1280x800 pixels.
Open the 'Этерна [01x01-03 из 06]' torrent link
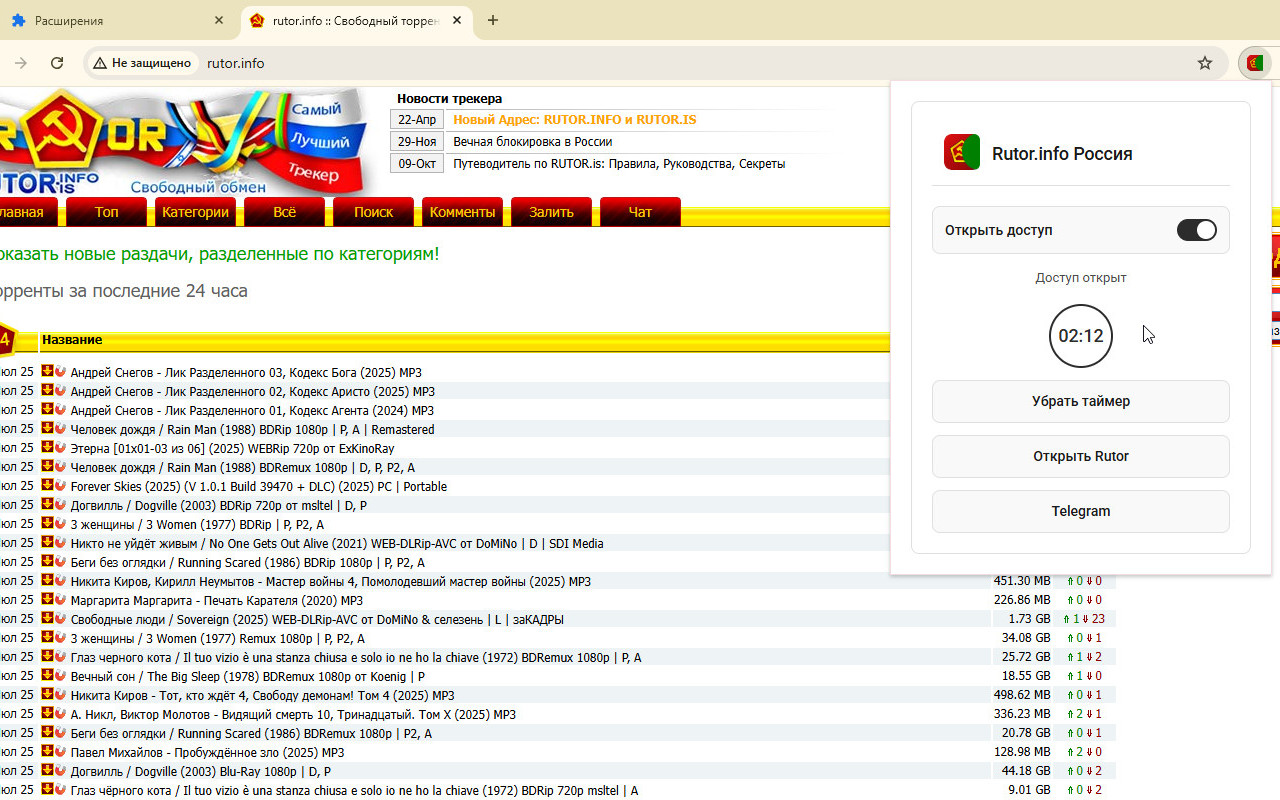(x=232, y=448)
